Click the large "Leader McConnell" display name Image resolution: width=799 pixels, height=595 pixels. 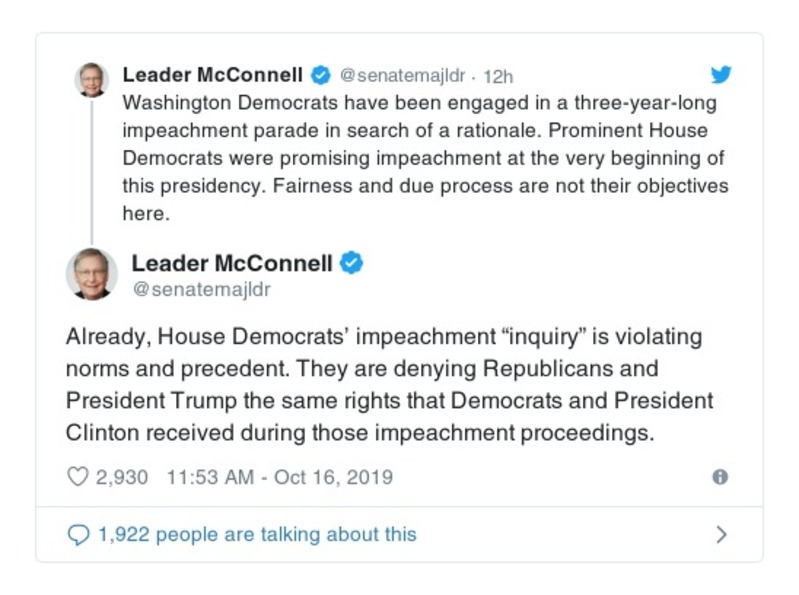pos(232,263)
